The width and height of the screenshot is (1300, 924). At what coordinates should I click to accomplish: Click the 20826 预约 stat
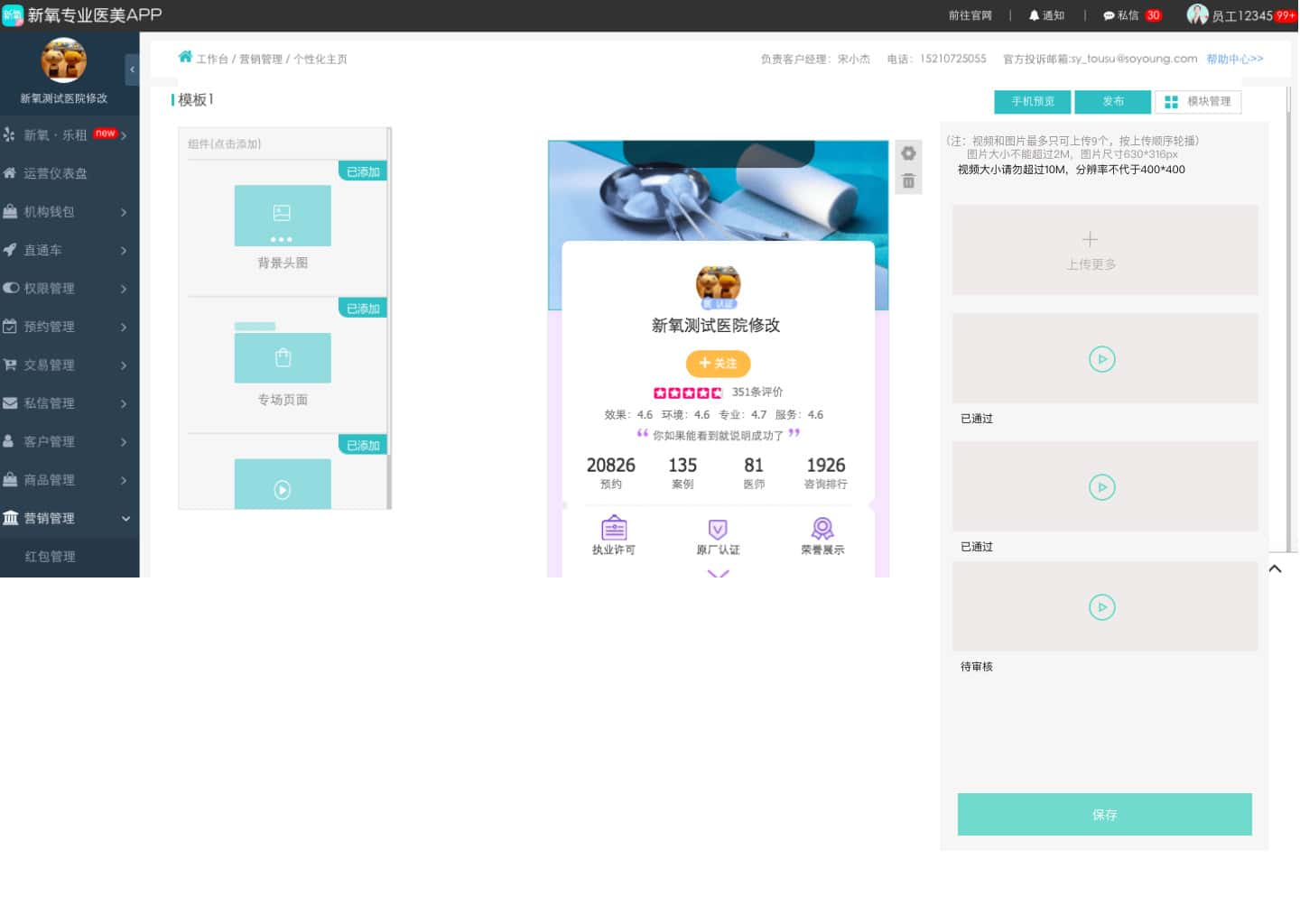click(x=611, y=473)
